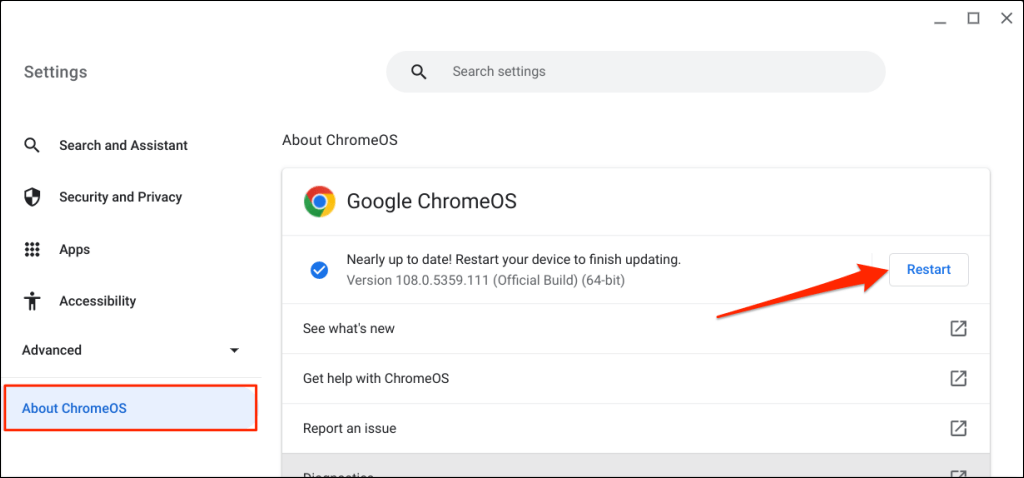The image size is (1024, 478).
Task: Minimize the Settings window
Action: coord(939,18)
